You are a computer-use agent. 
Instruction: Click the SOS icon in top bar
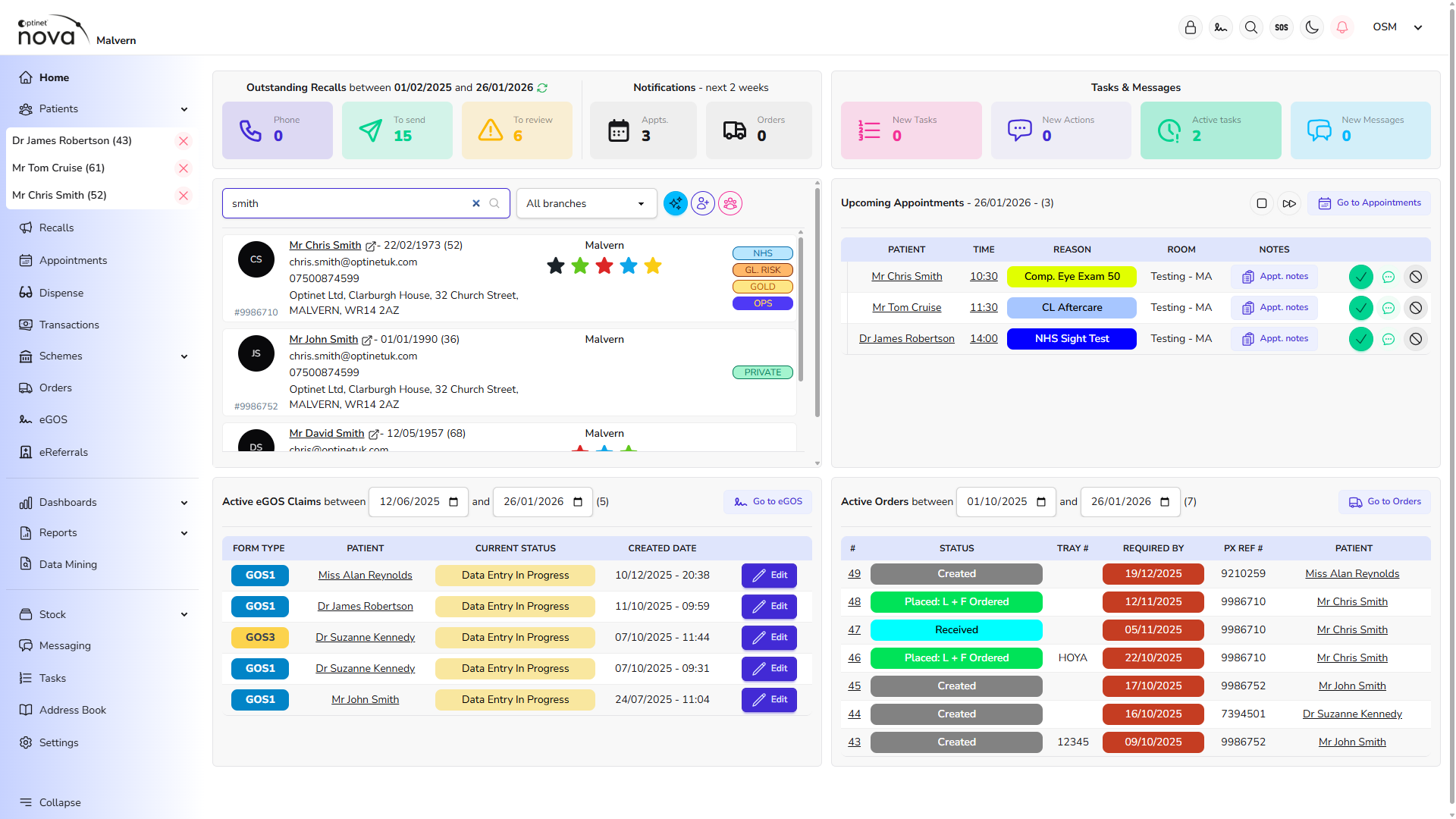1282,27
